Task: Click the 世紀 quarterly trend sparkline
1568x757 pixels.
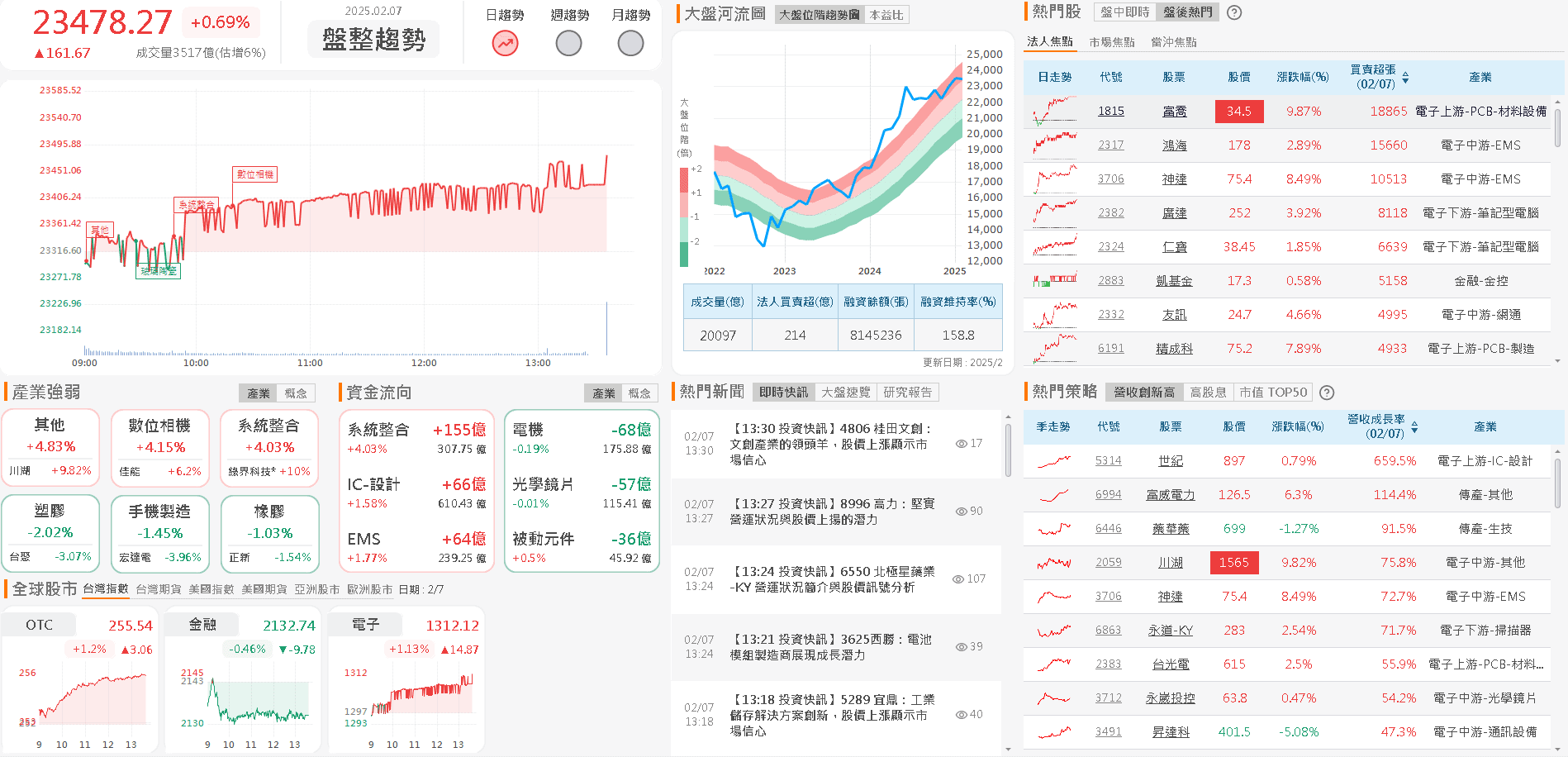Action: coord(1054,461)
